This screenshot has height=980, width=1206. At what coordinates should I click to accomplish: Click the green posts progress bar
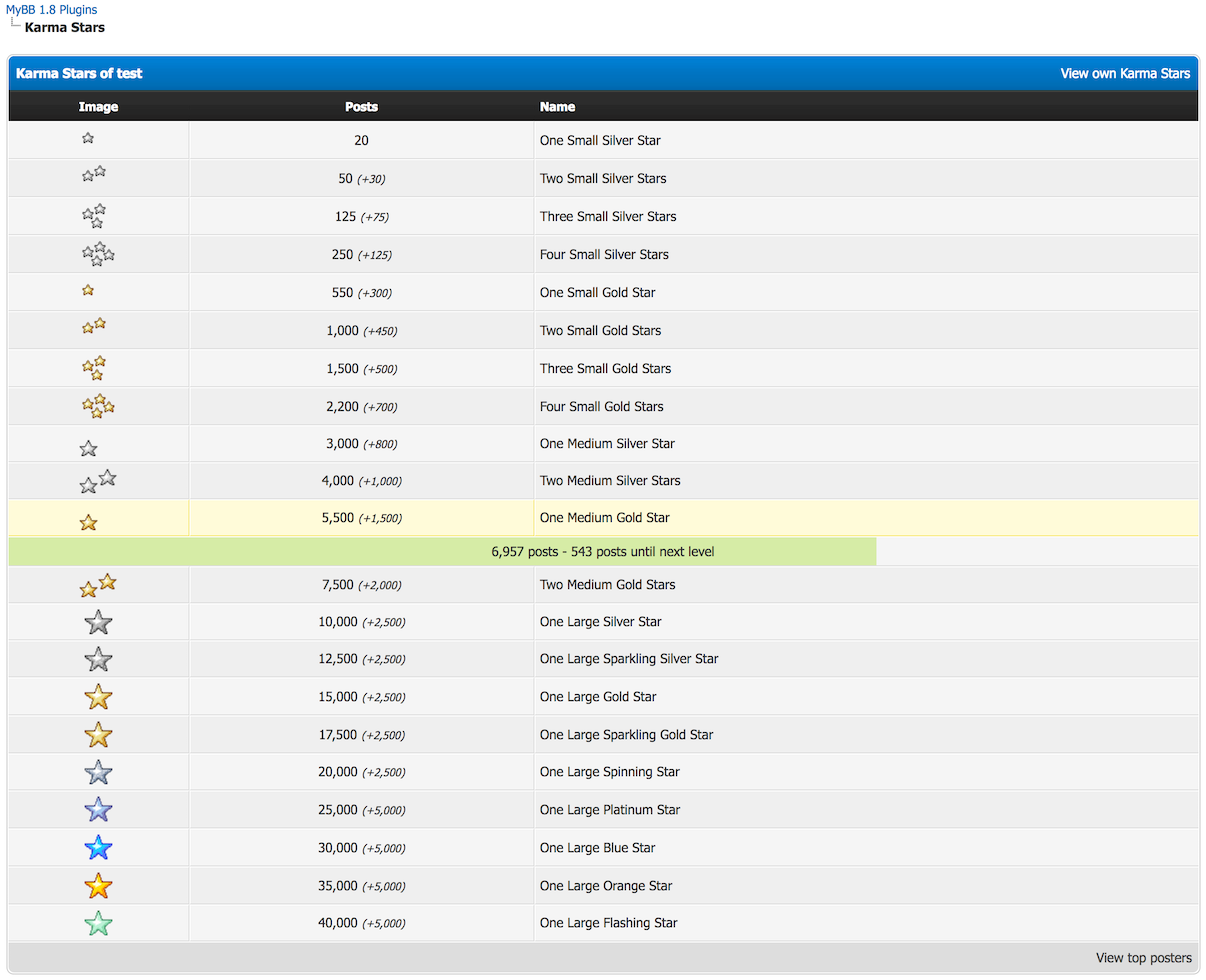pos(442,552)
